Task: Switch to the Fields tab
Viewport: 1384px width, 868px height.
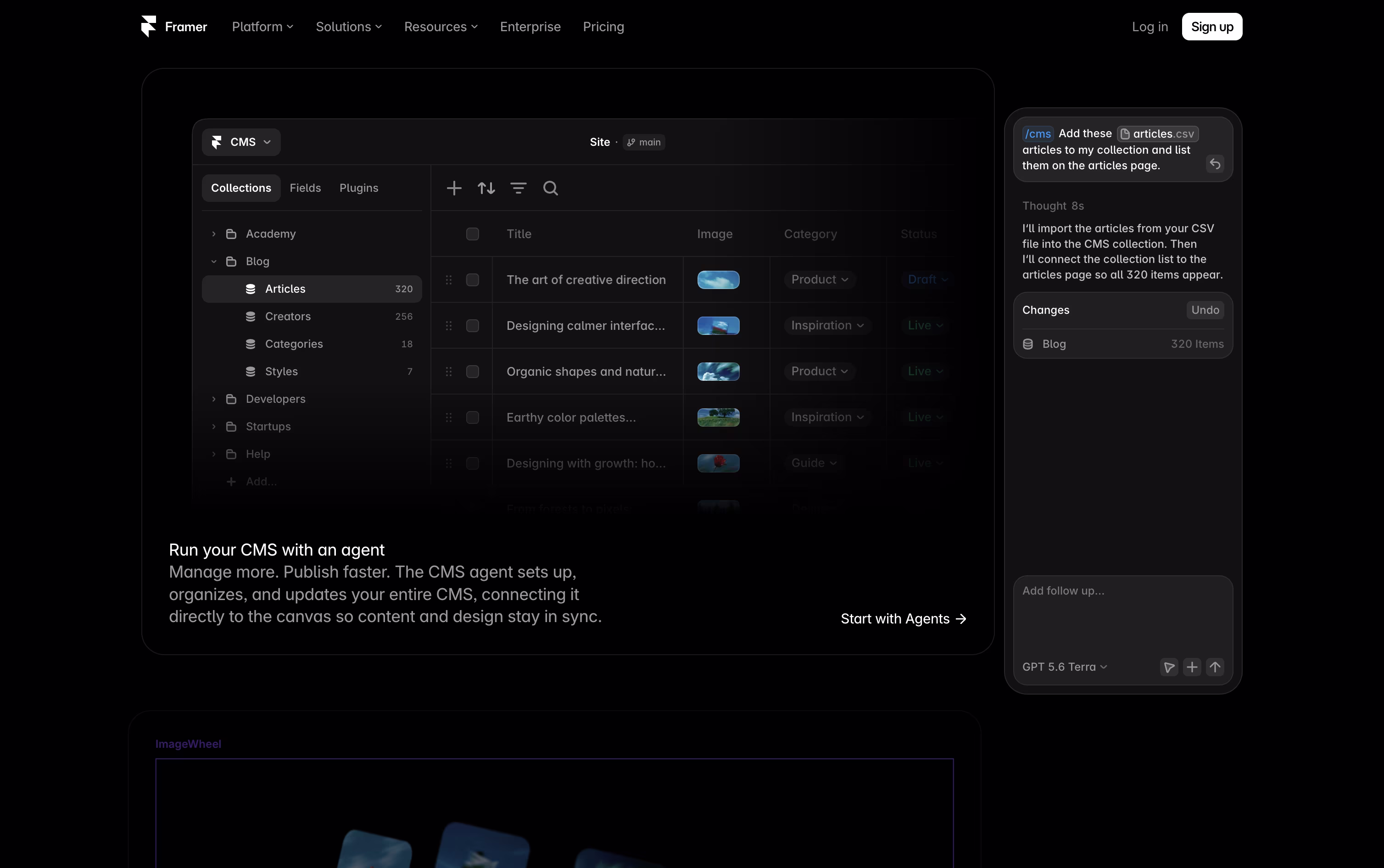Action: [x=305, y=188]
